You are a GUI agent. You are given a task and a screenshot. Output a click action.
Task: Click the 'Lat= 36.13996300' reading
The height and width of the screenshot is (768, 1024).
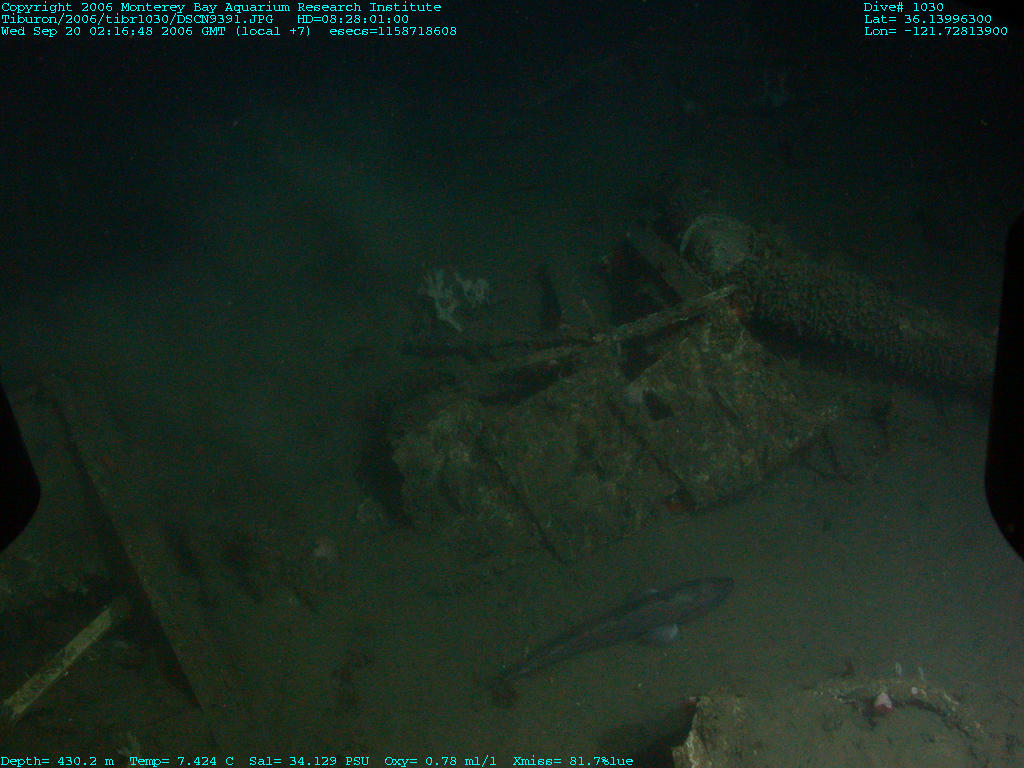coord(927,19)
